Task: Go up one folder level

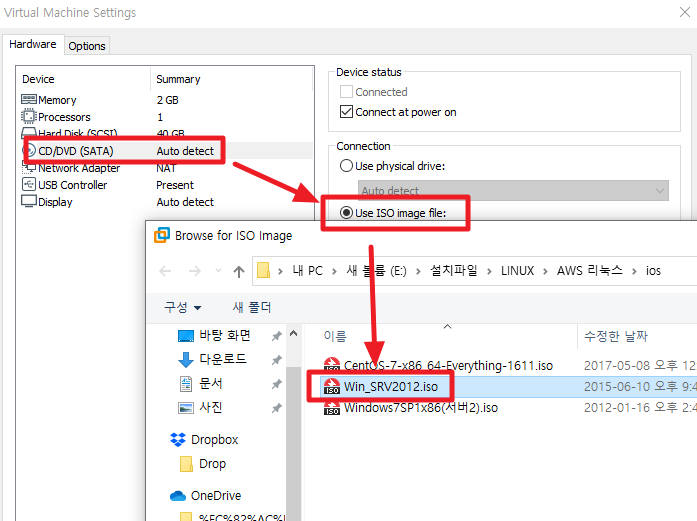Action: [239, 271]
